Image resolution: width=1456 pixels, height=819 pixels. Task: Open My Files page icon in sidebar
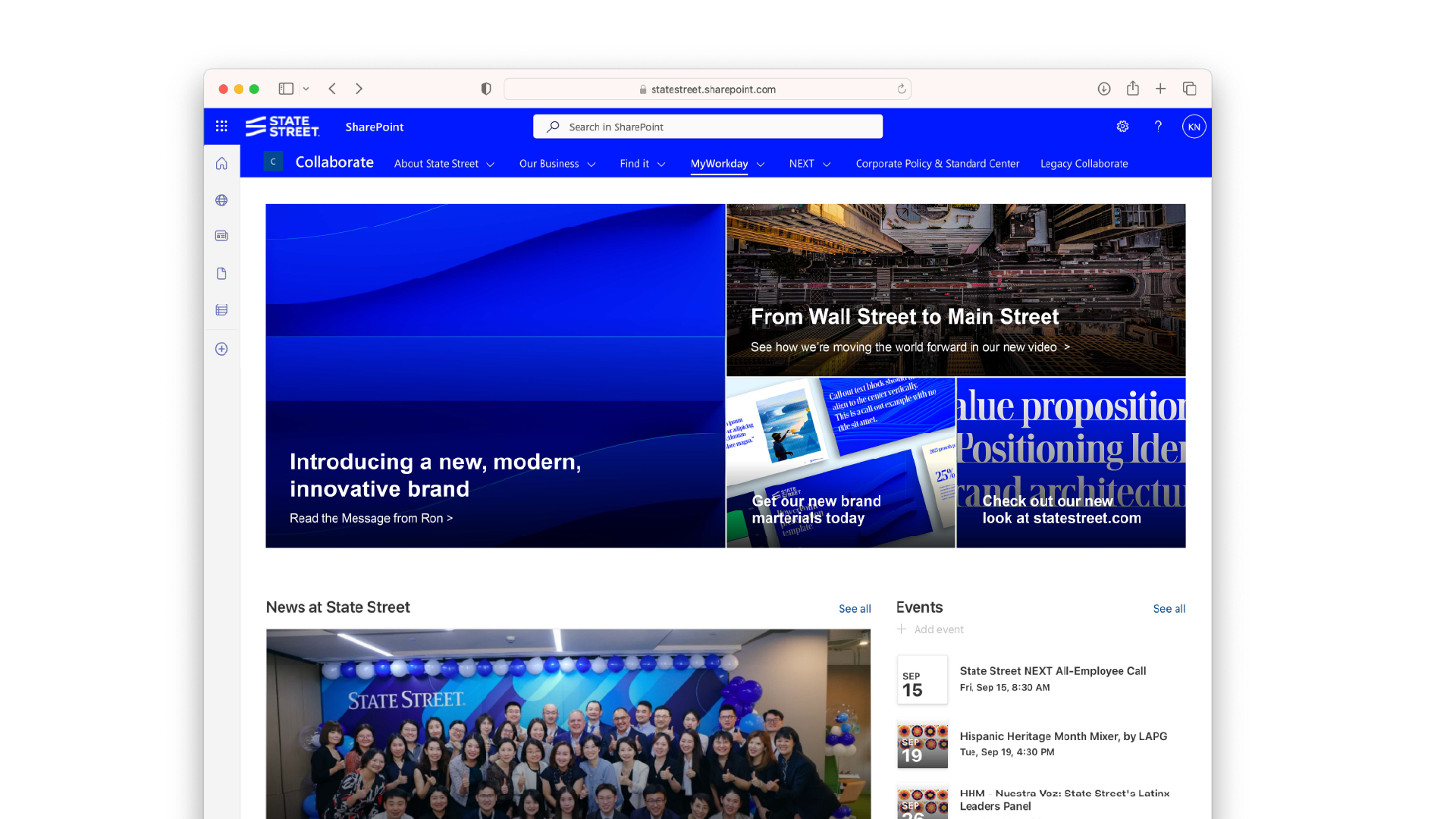(221, 274)
